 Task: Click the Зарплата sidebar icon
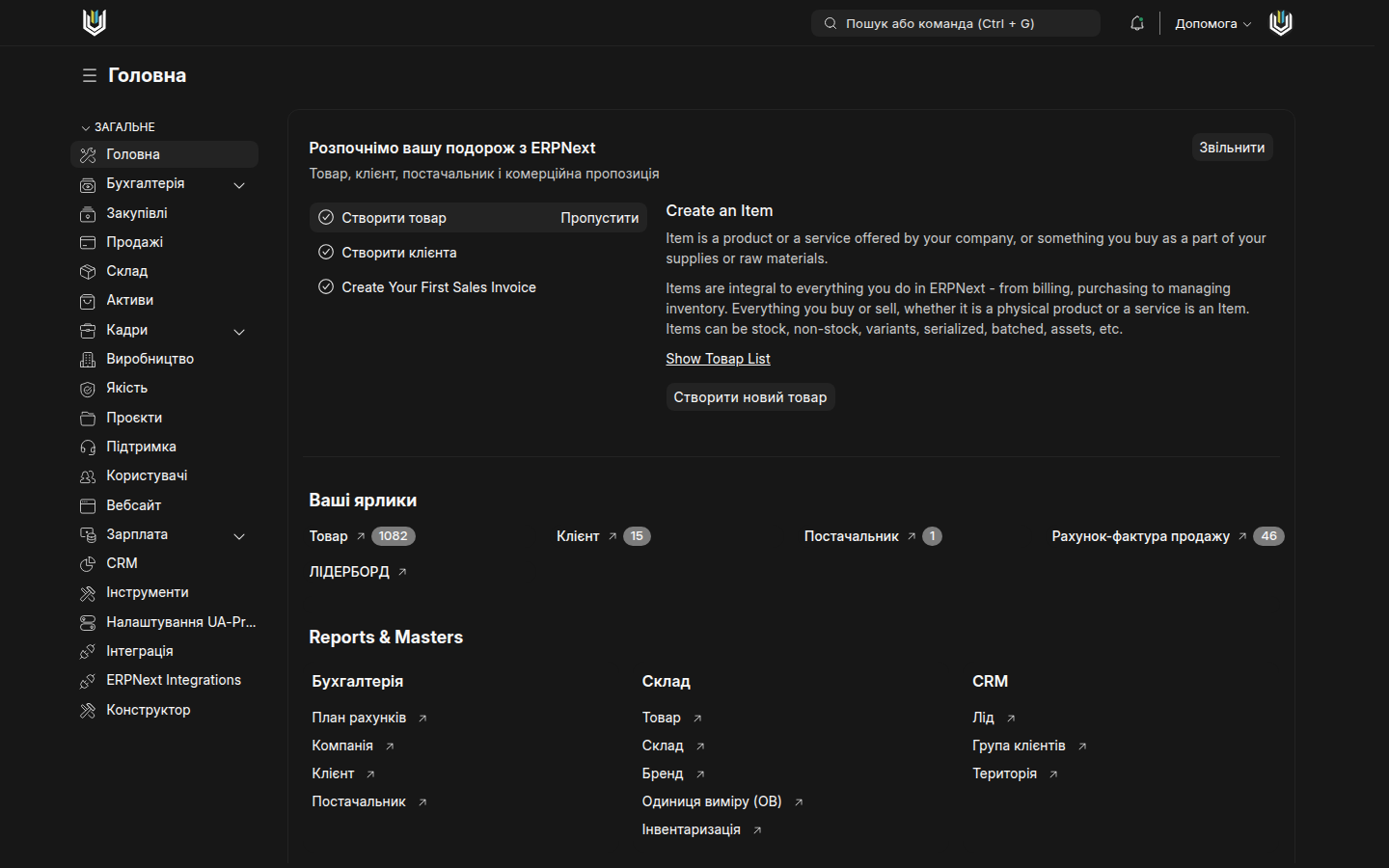pos(88,535)
